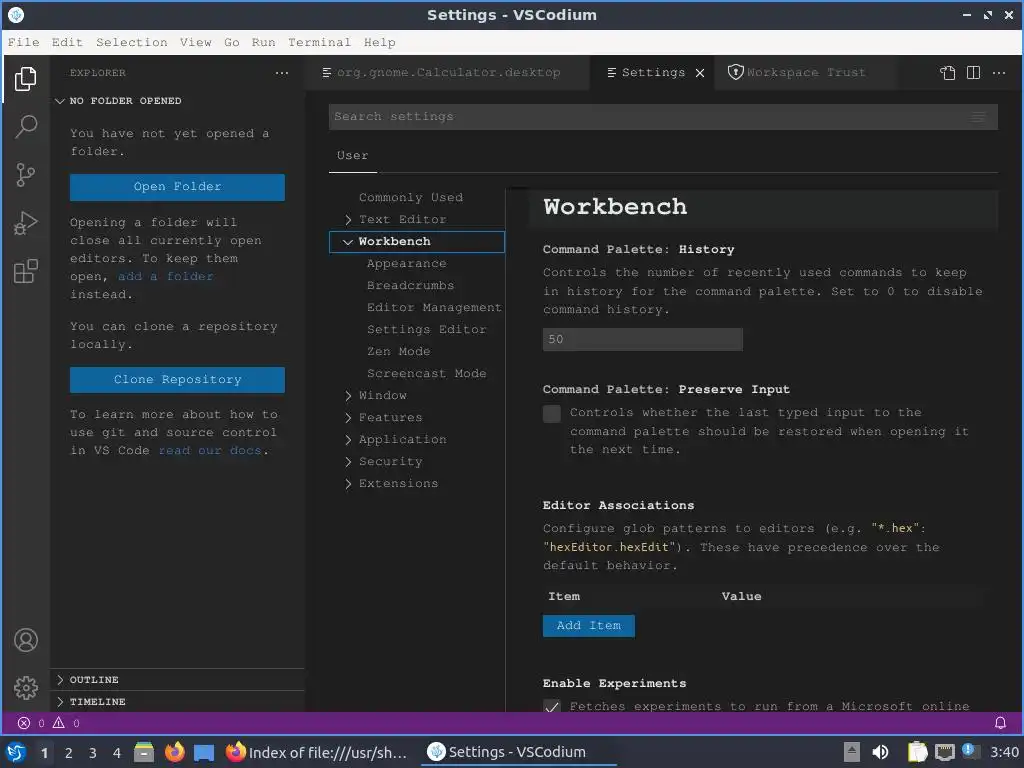Switch to Firefox 'Index of file' window

click(317, 752)
